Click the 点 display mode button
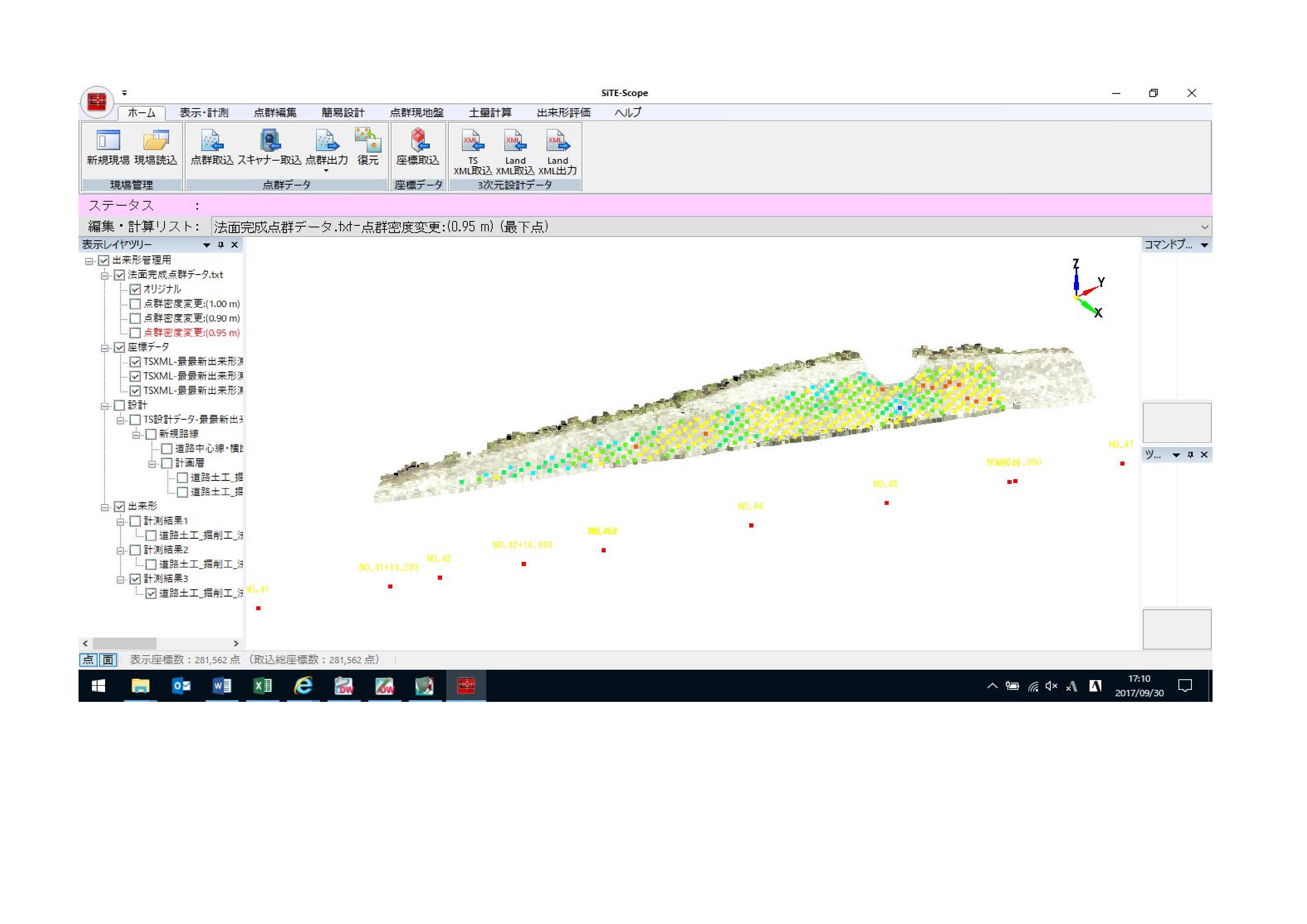Screen dimensions: 1307x924 88,660
